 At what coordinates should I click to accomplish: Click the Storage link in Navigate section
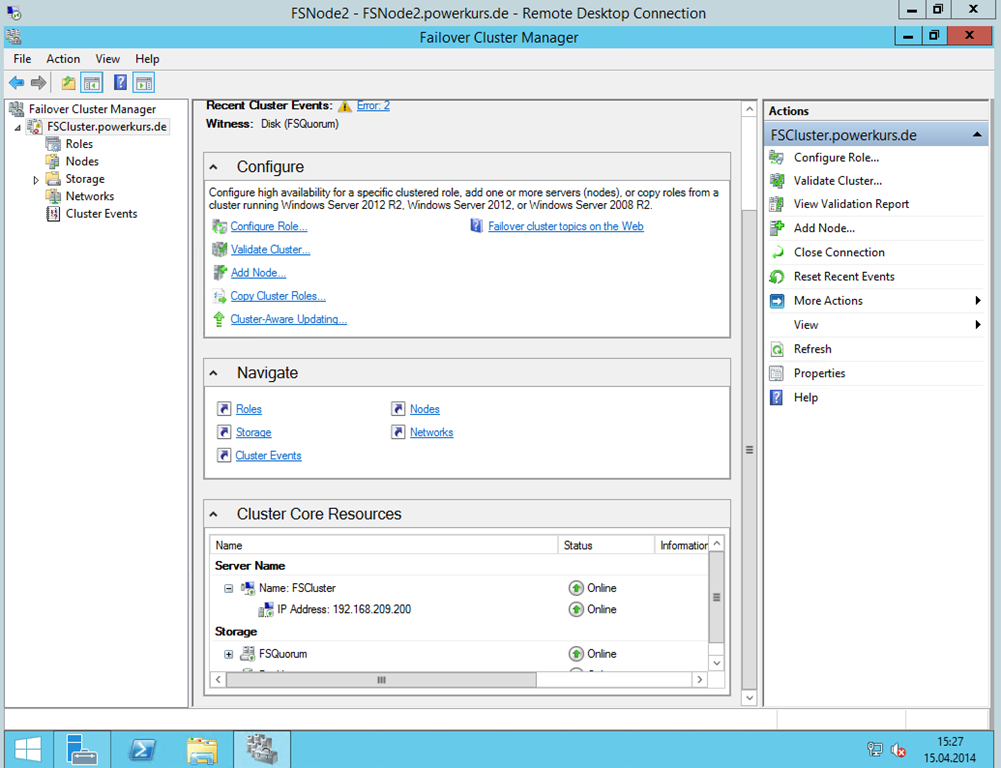[253, 433]
